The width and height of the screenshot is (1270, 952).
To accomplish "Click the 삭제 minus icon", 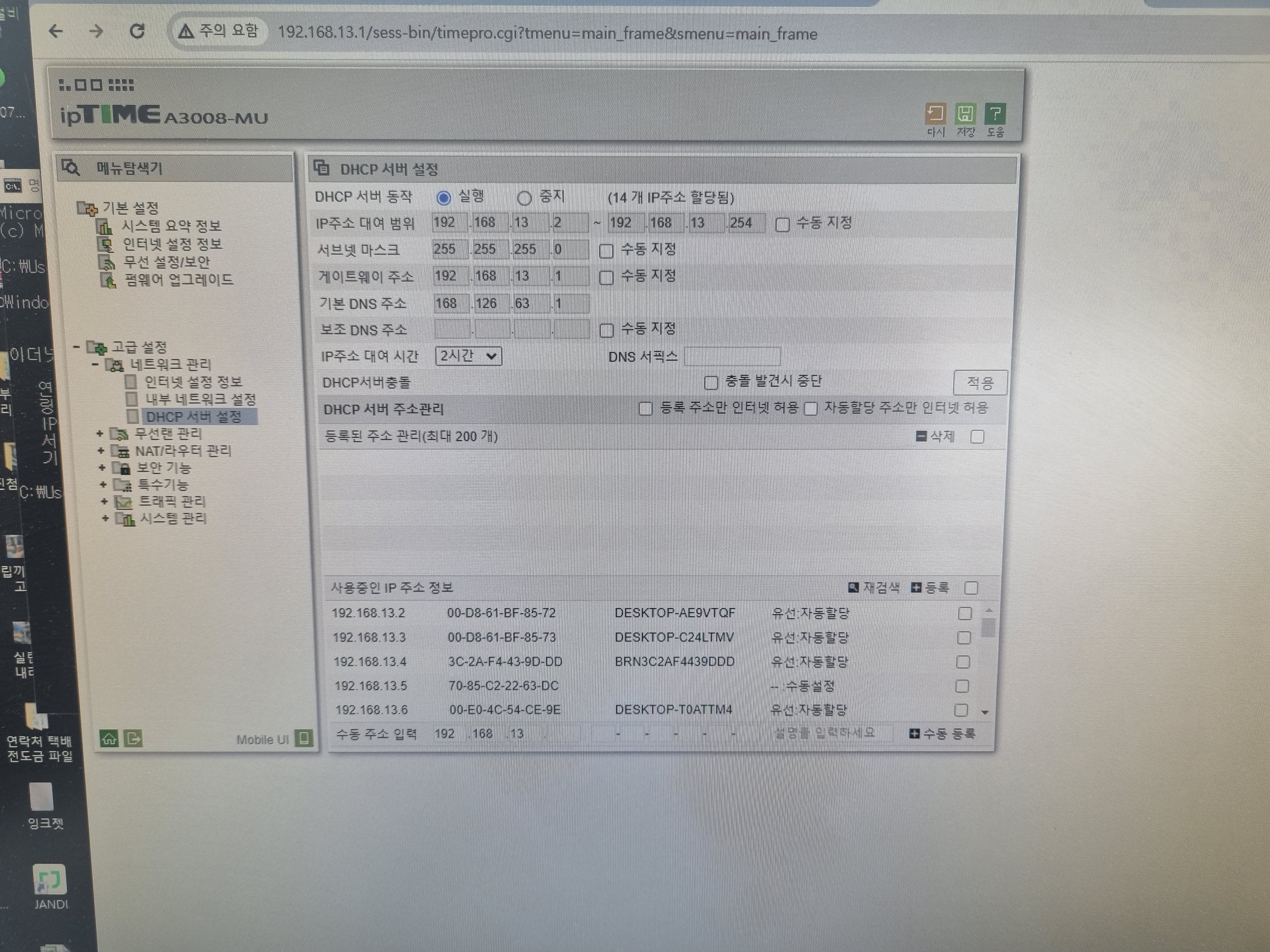I will coord(921,436).
